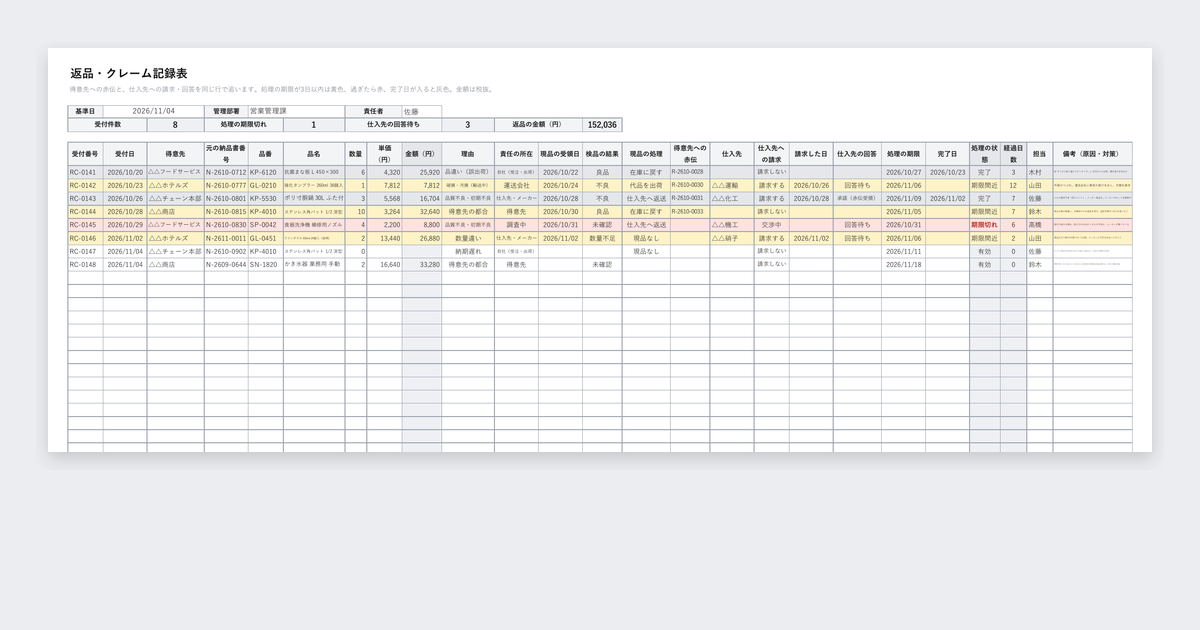The width and height of the screenshot is (1200, 630).
Task: Click the 運送会社 responsibility cell
Action: pos(516,185)
